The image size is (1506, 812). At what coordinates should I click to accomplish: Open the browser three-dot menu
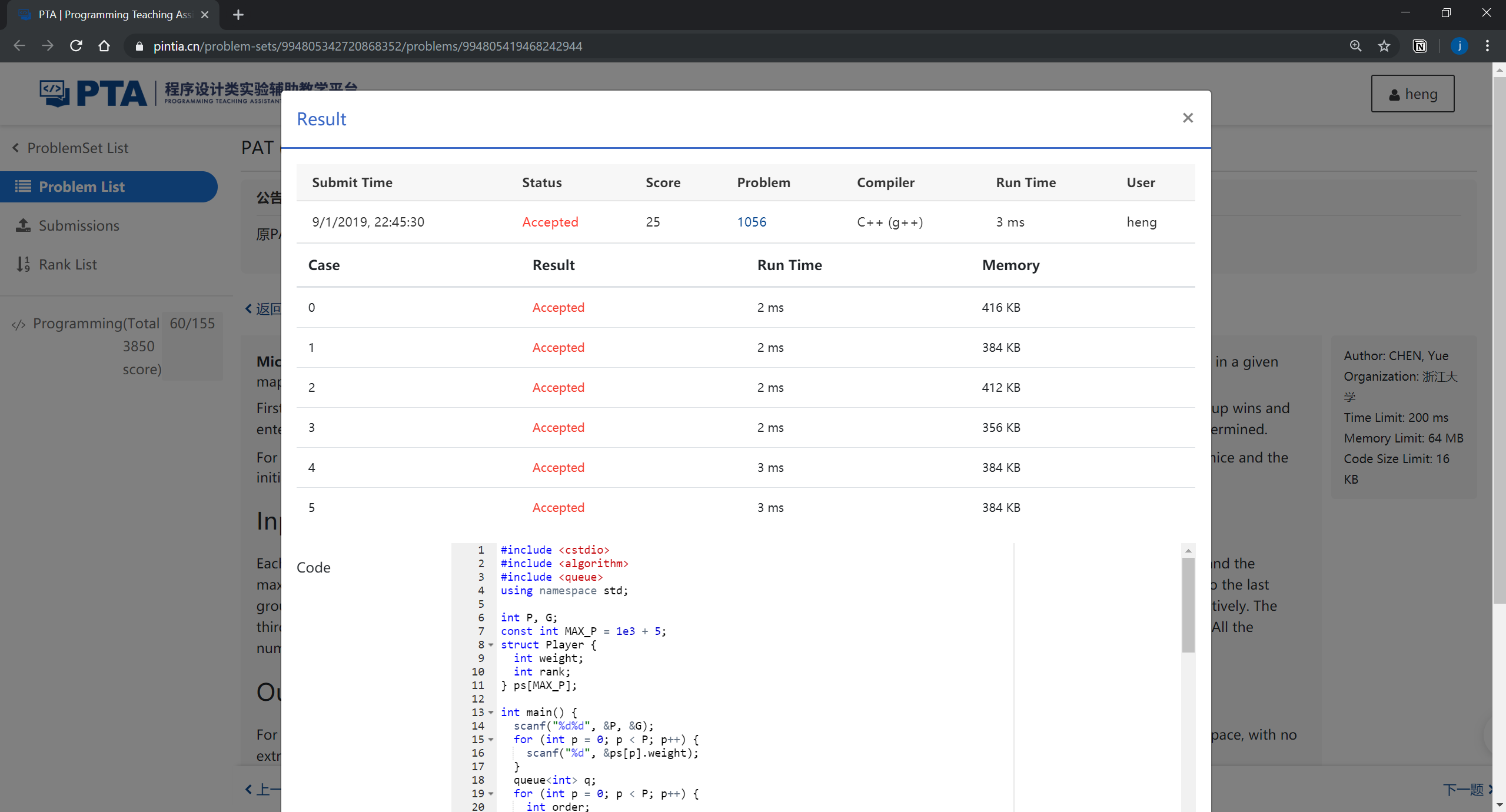[x=1487, y=46]
